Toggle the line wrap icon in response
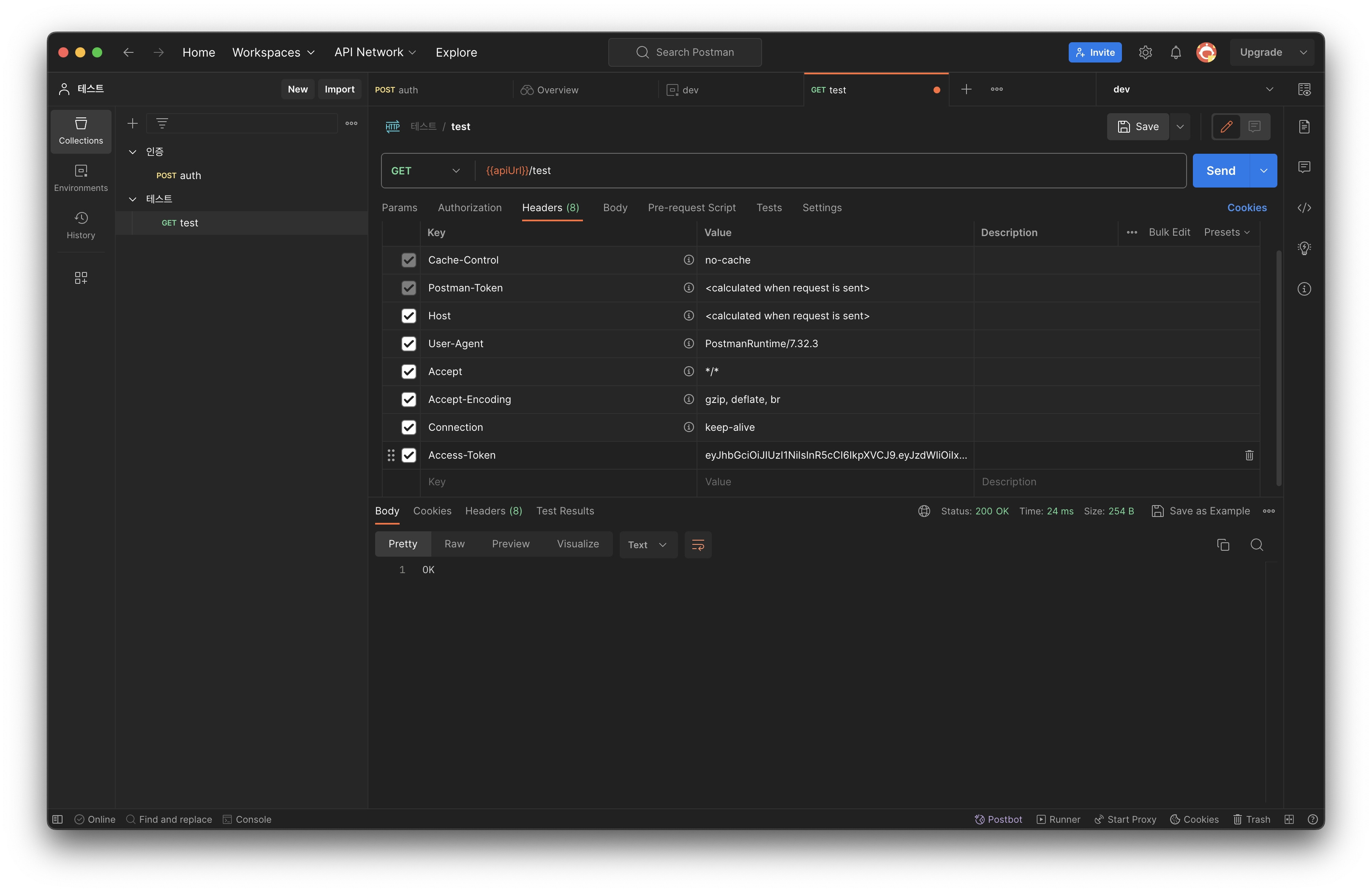Image resolution: width=1372 pixels, height=892 pixels. point(697,544)
